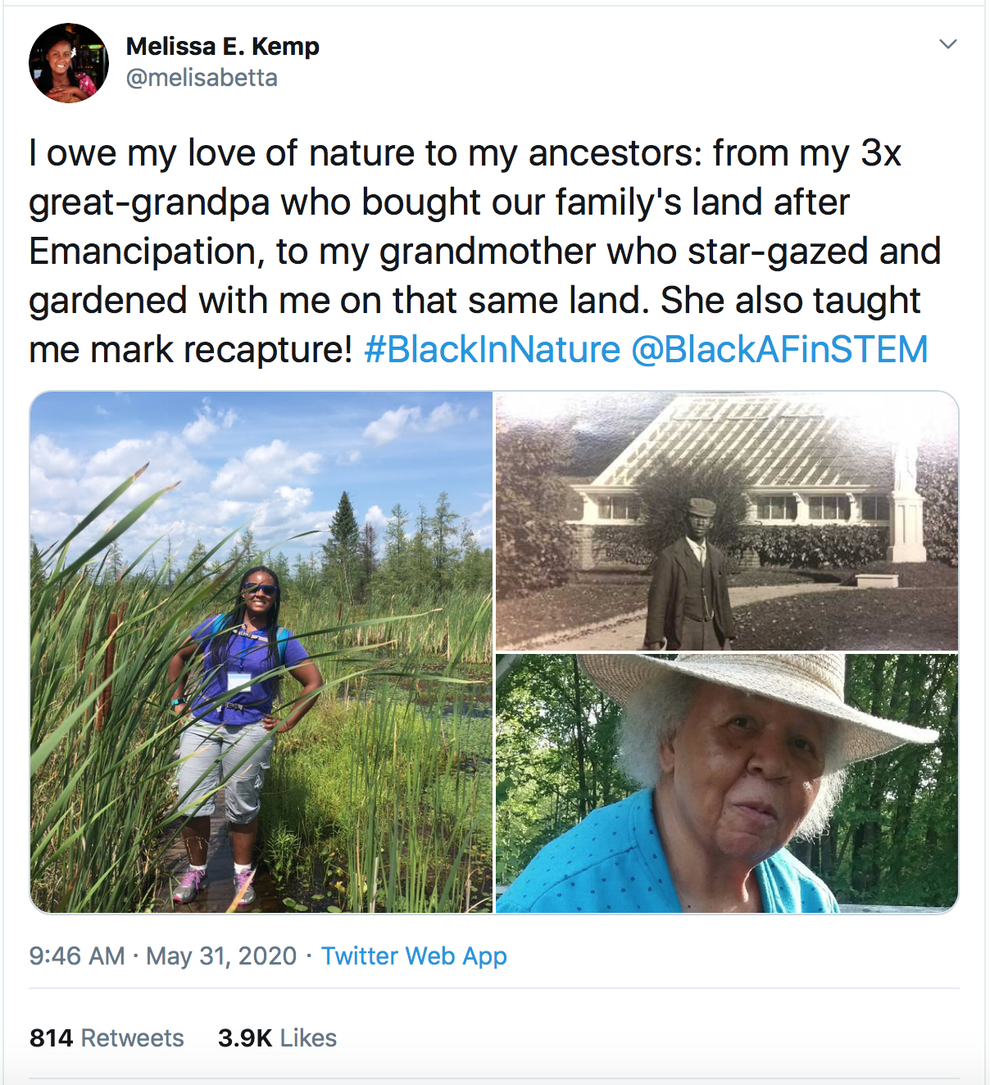Open the vintage black-and-white greenhouse photo
The height and width of the screenshot is (1085, 990).
click(x=727, y=520)
